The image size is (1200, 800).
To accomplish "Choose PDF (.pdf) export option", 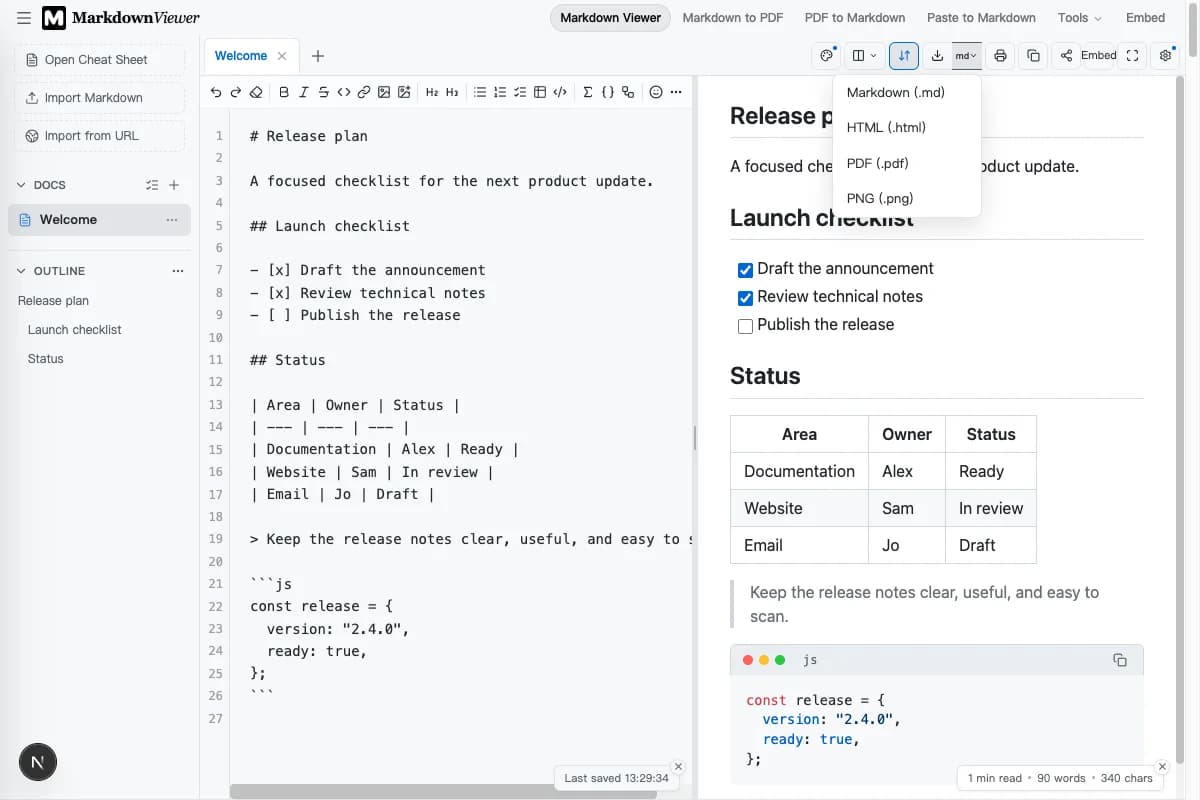I will click(x=907, y=163).
